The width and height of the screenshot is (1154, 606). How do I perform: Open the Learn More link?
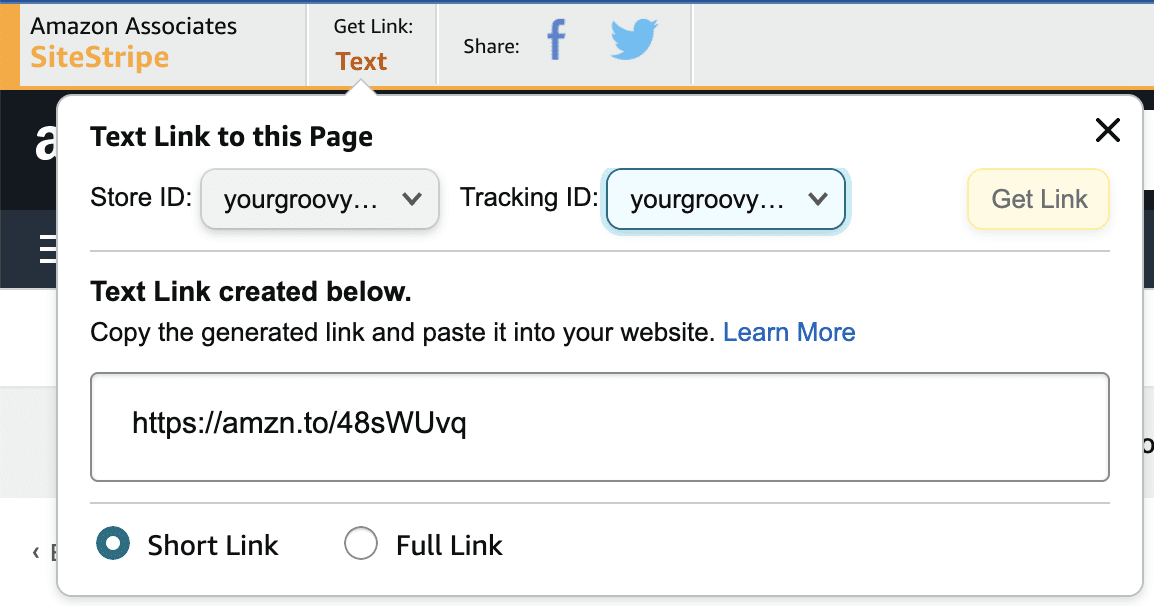click(x=789, y=332)
